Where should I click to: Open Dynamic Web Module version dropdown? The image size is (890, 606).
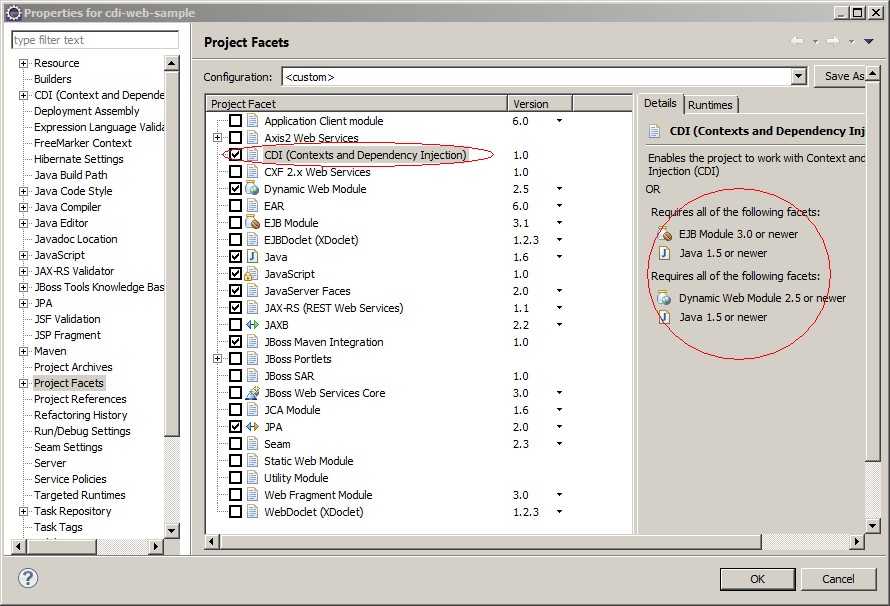[x=559, y=189]
